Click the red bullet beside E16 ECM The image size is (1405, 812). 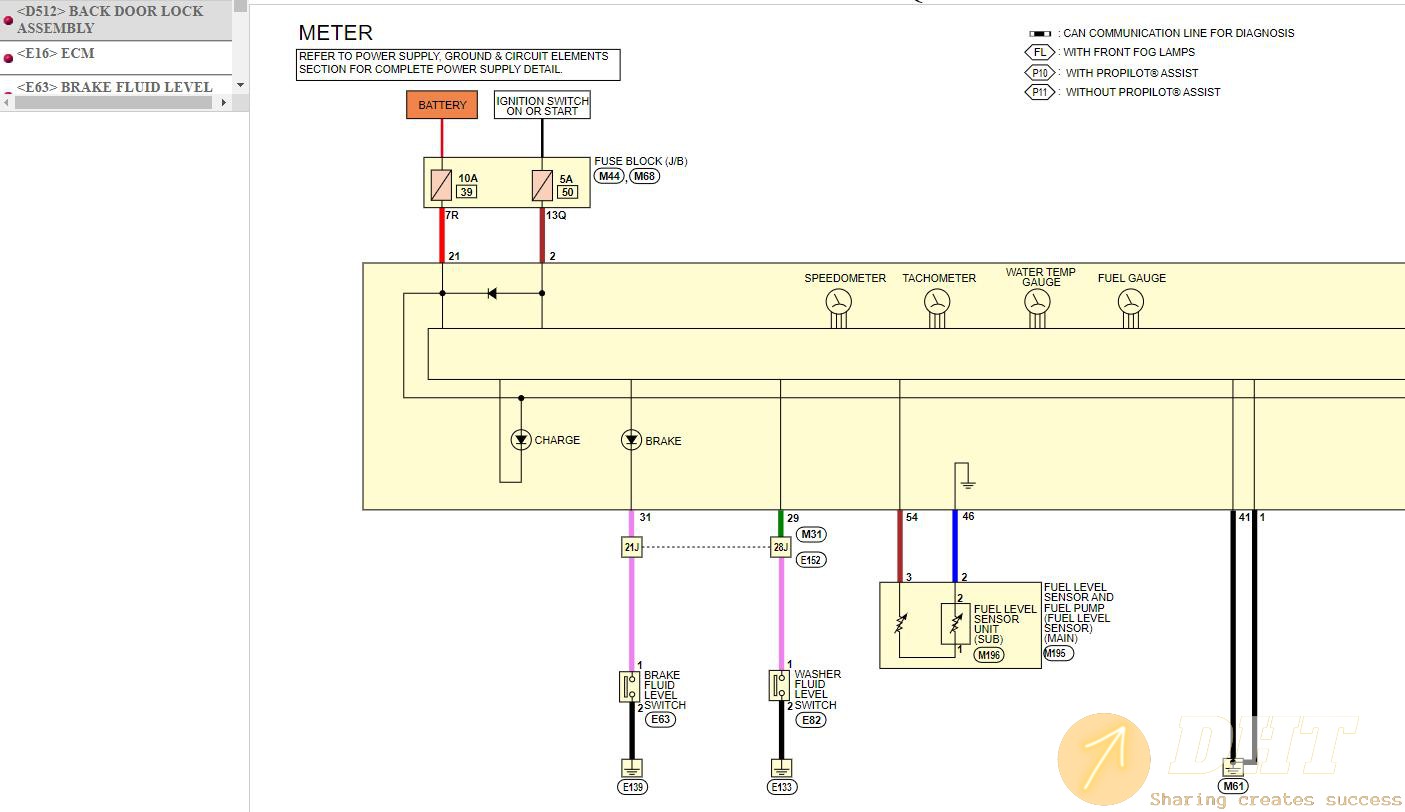tap(8, 58)
